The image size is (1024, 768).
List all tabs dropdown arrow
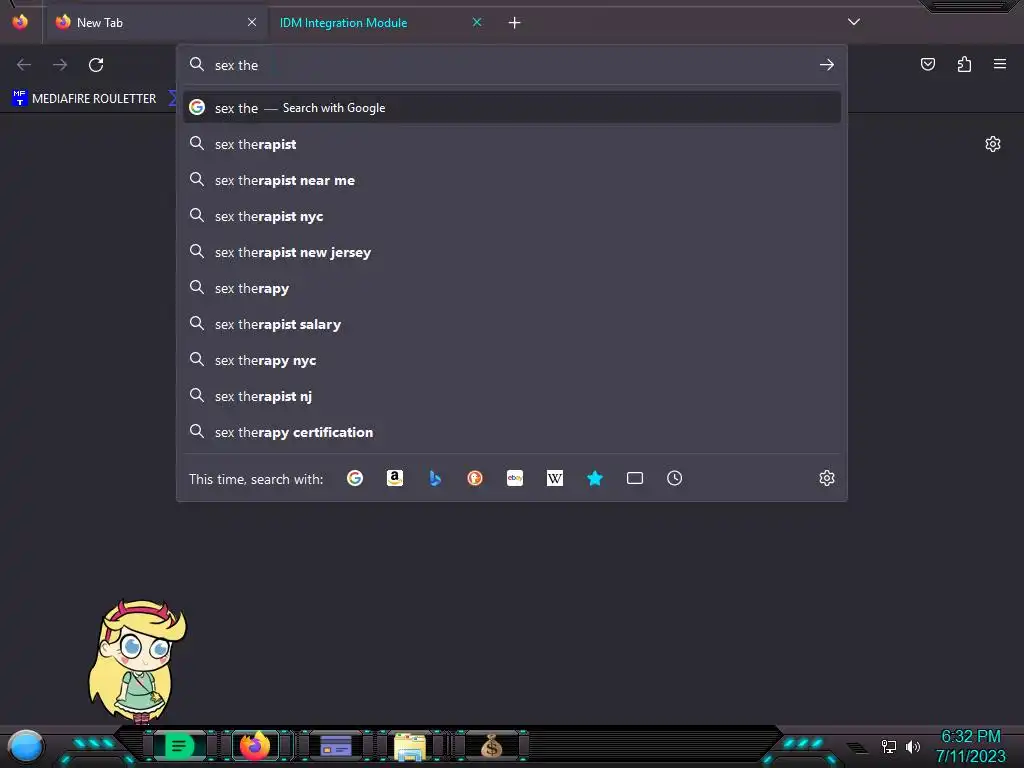(x=854, y=22)
